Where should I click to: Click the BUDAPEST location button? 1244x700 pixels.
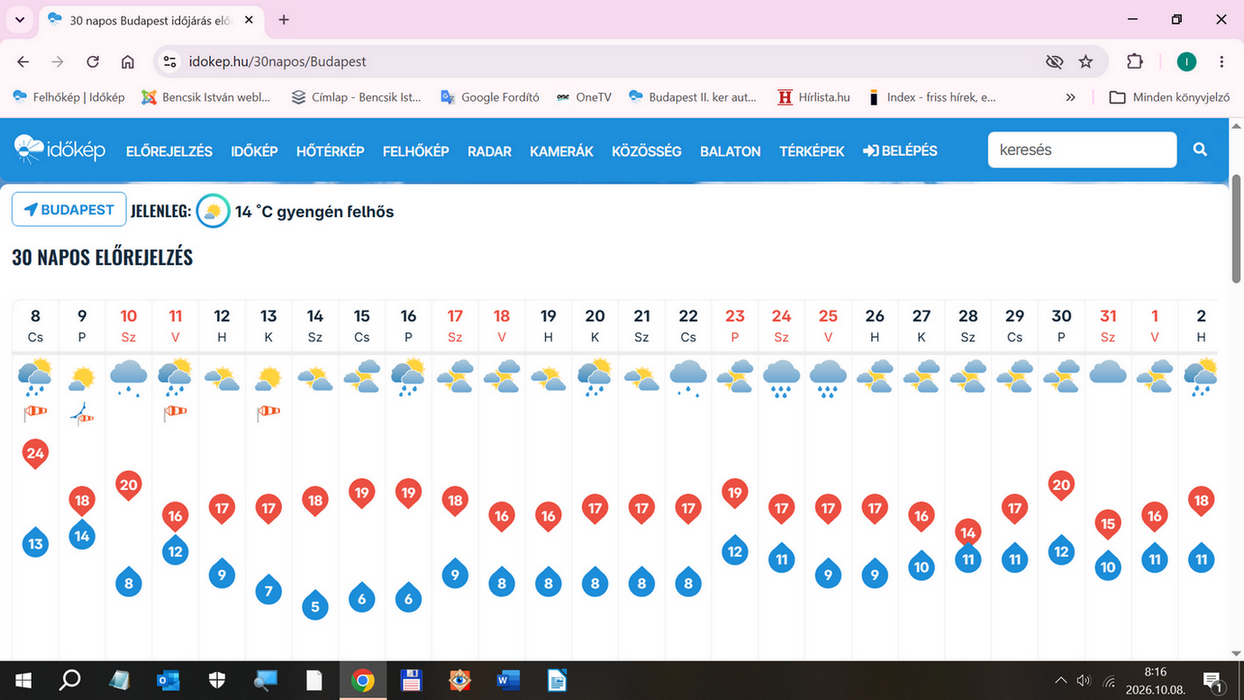pyautogui.click(x=69, y=210)
